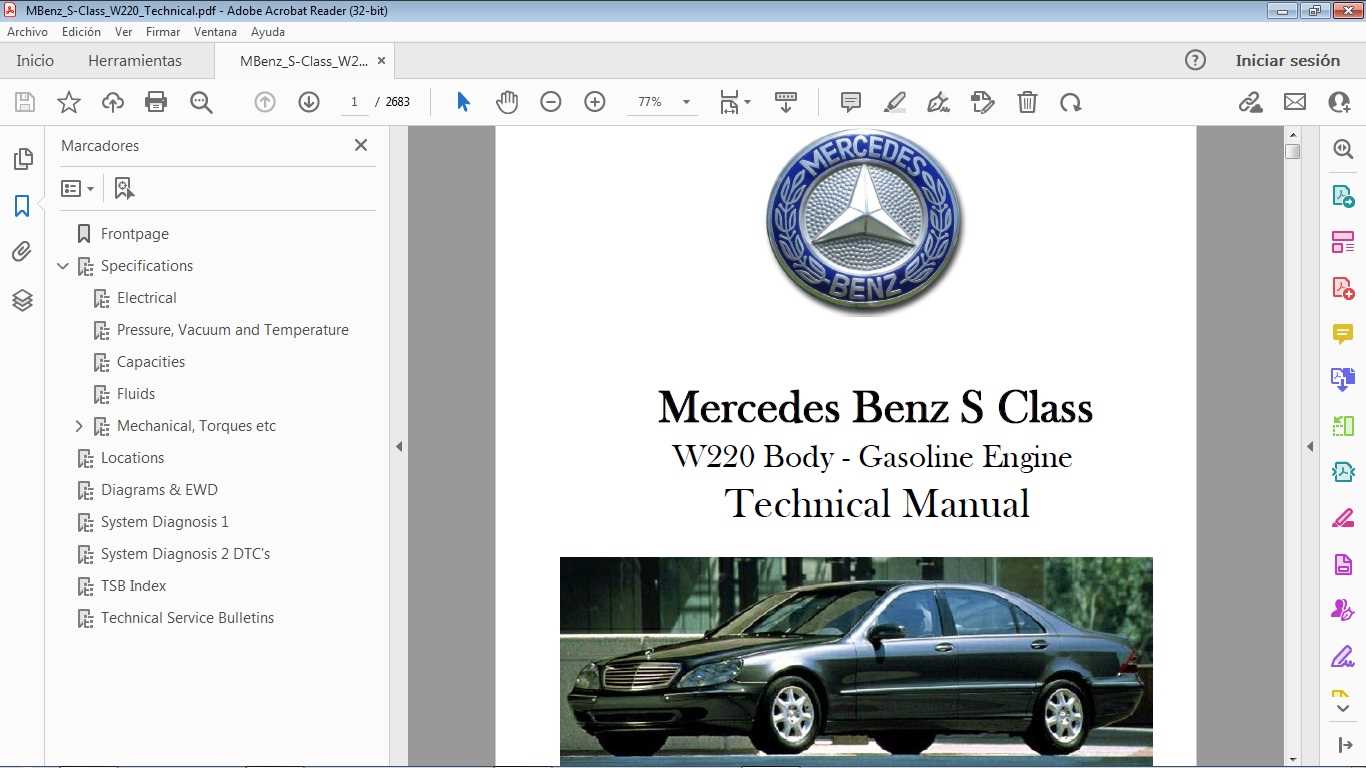Click the upload to cloud icon
The image size is (1366, 768).
113,102
